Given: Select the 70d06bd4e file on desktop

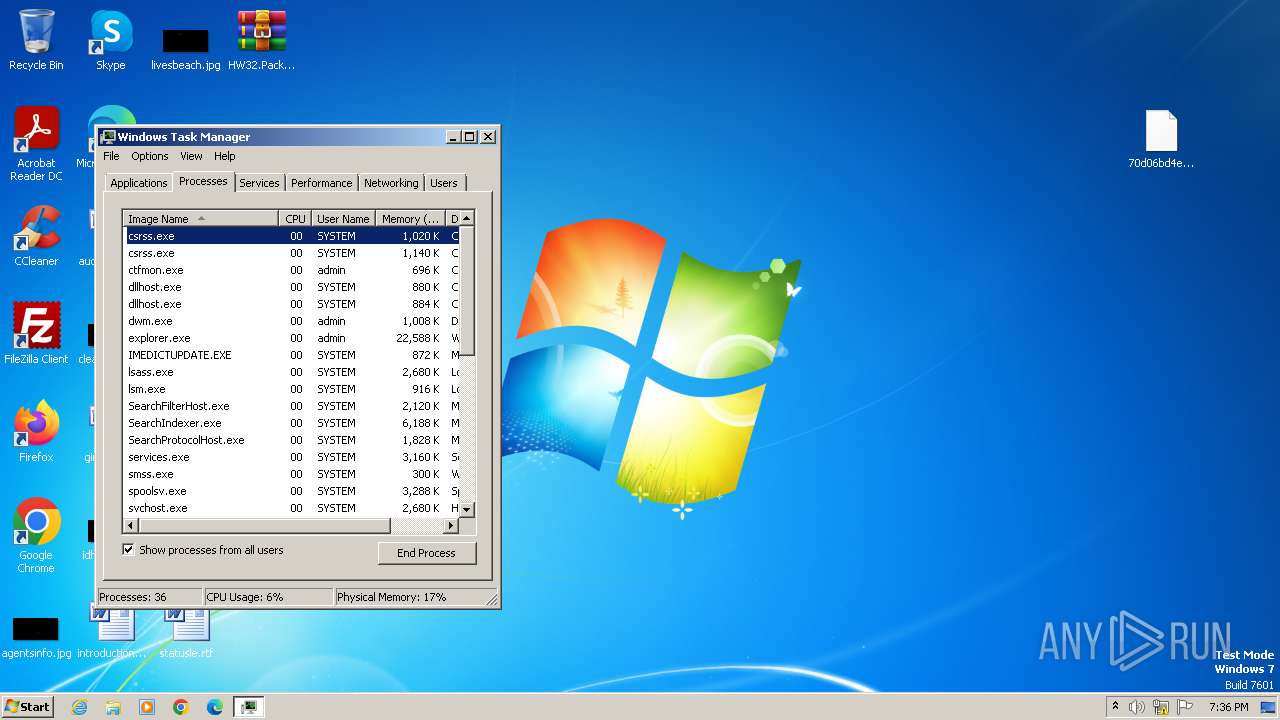Looking at the screenshot, I should pos(1161,140).
